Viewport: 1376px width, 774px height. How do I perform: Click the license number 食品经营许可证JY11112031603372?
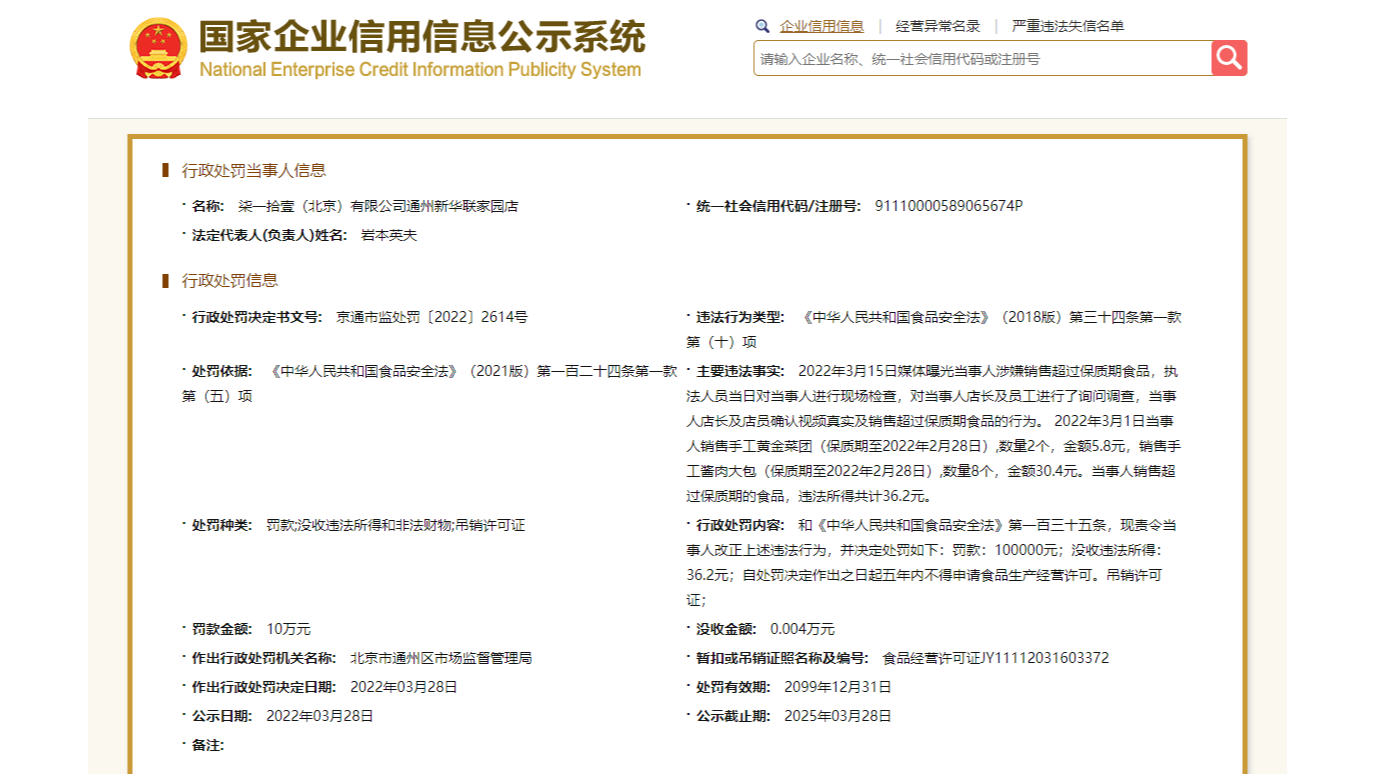(995, 658)
